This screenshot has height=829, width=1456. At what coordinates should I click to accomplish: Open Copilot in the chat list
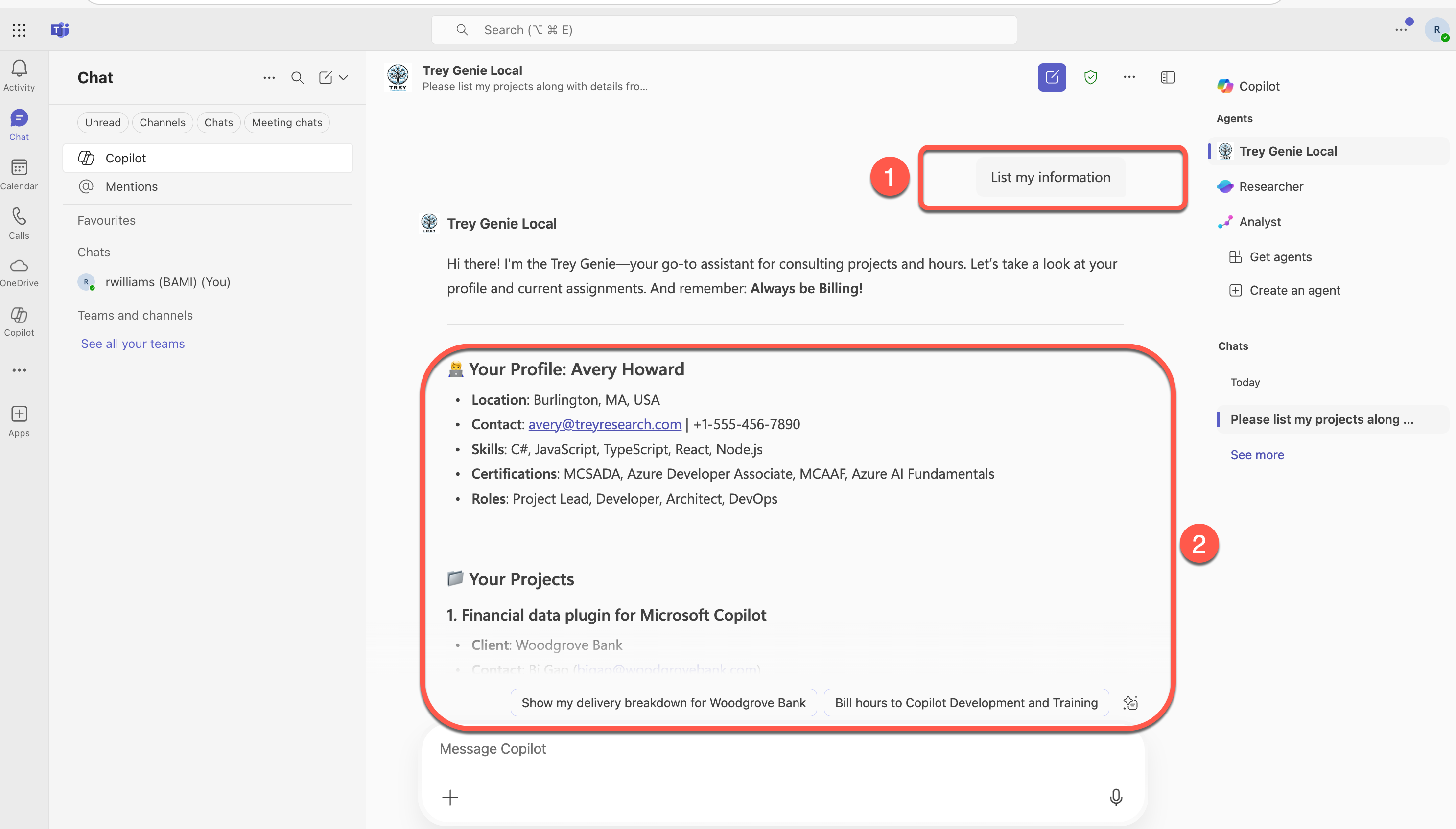click(207, 158)
